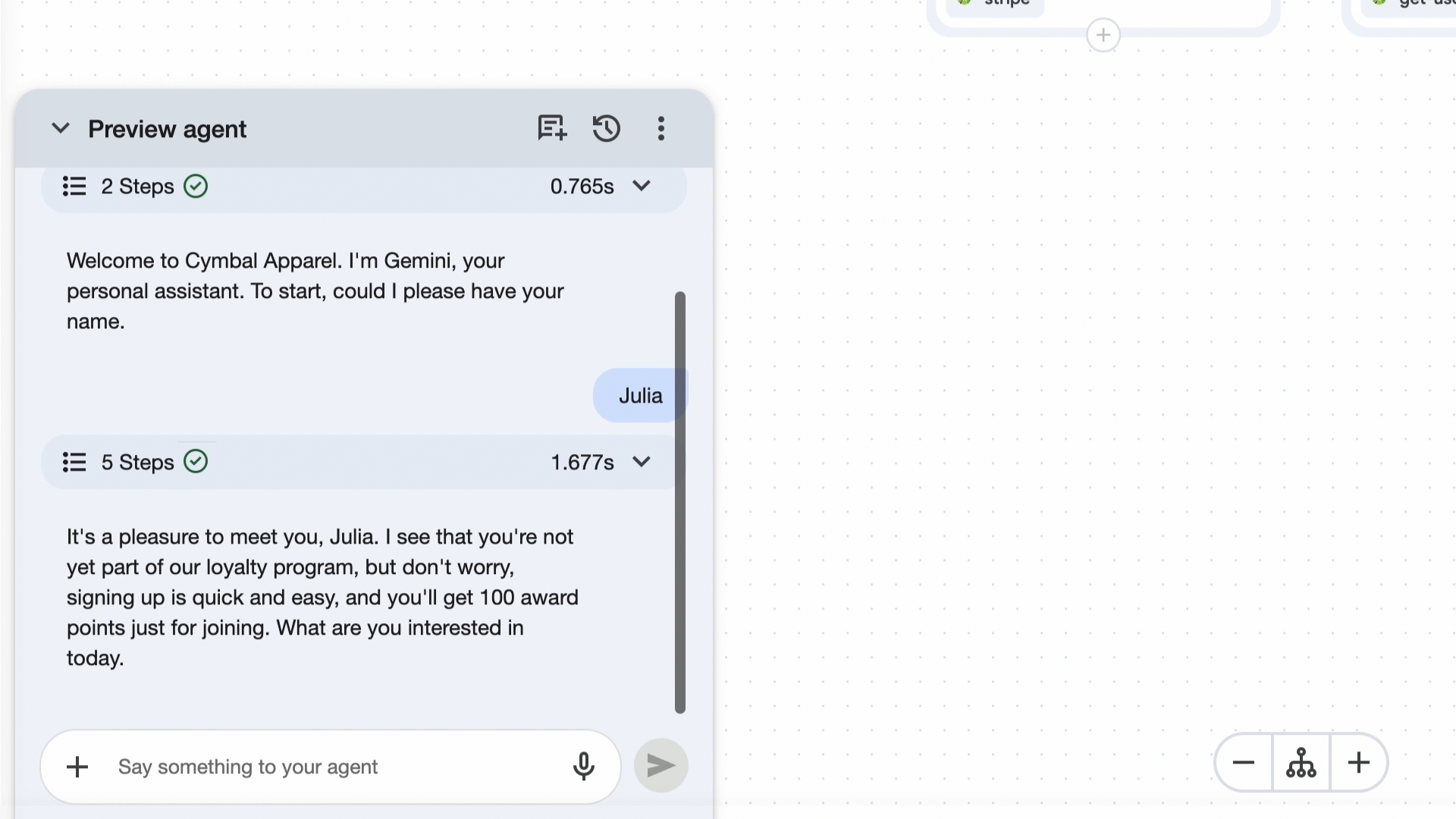This screenshot has width=1456, height=819.
Task: Click the 2 Steps list icon
Action: [74, 186]
